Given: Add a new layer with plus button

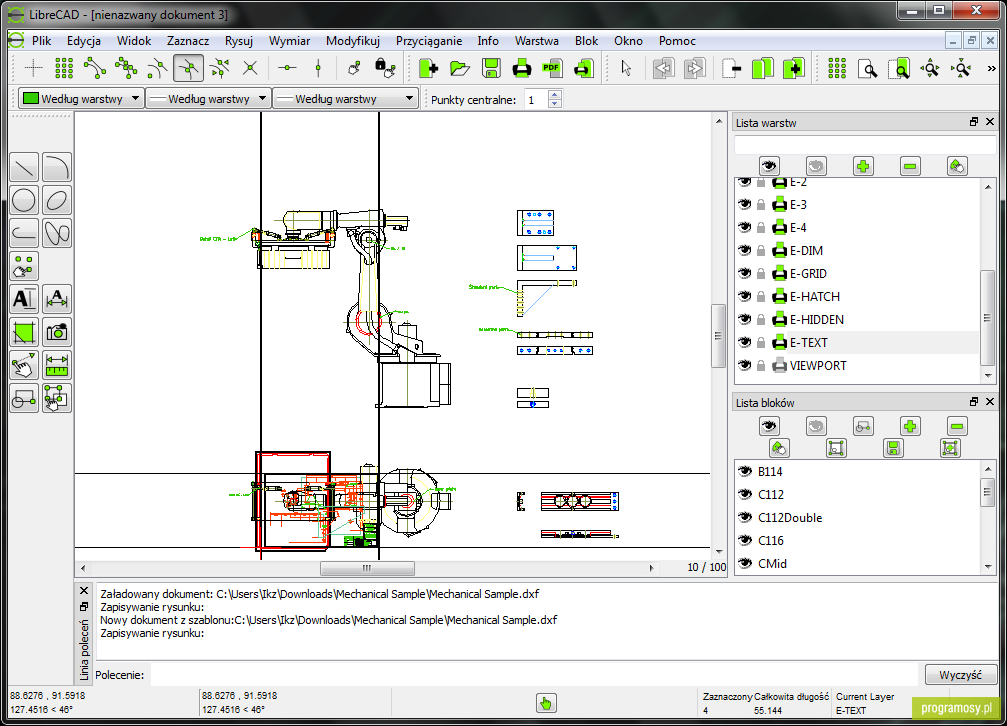Looking at the screenshot, I should pos(863,166).
